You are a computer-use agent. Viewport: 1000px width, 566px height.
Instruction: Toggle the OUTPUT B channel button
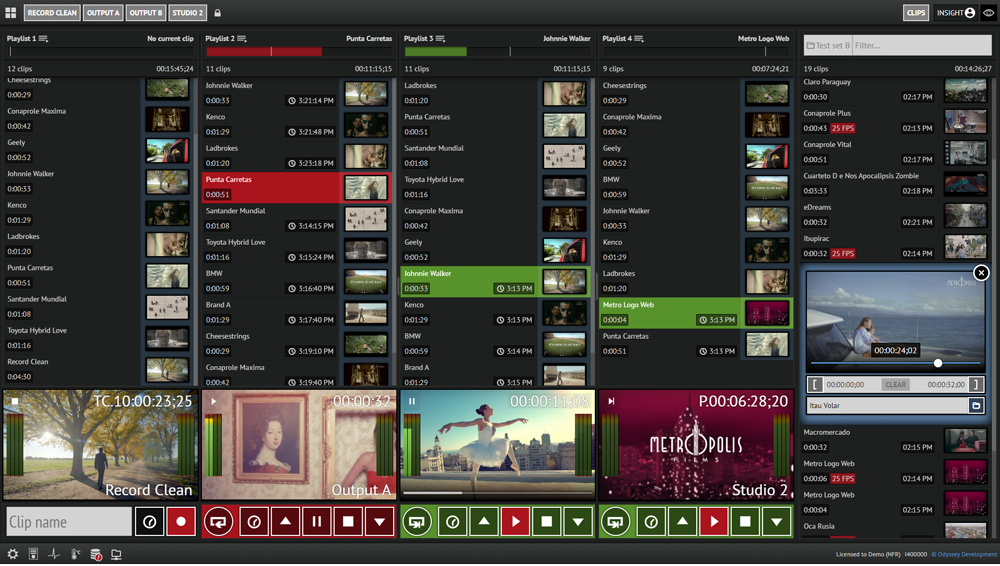coord(146,13)
